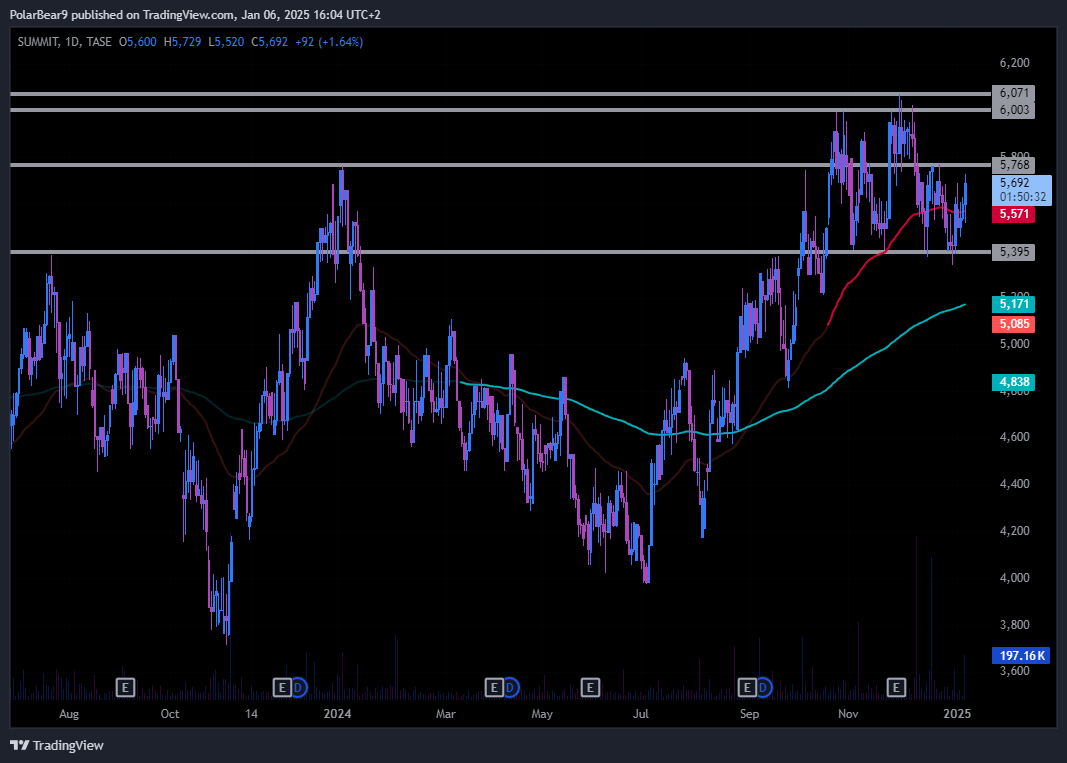
Task: Click the TASE exchange label
Action: click(99, 42)
